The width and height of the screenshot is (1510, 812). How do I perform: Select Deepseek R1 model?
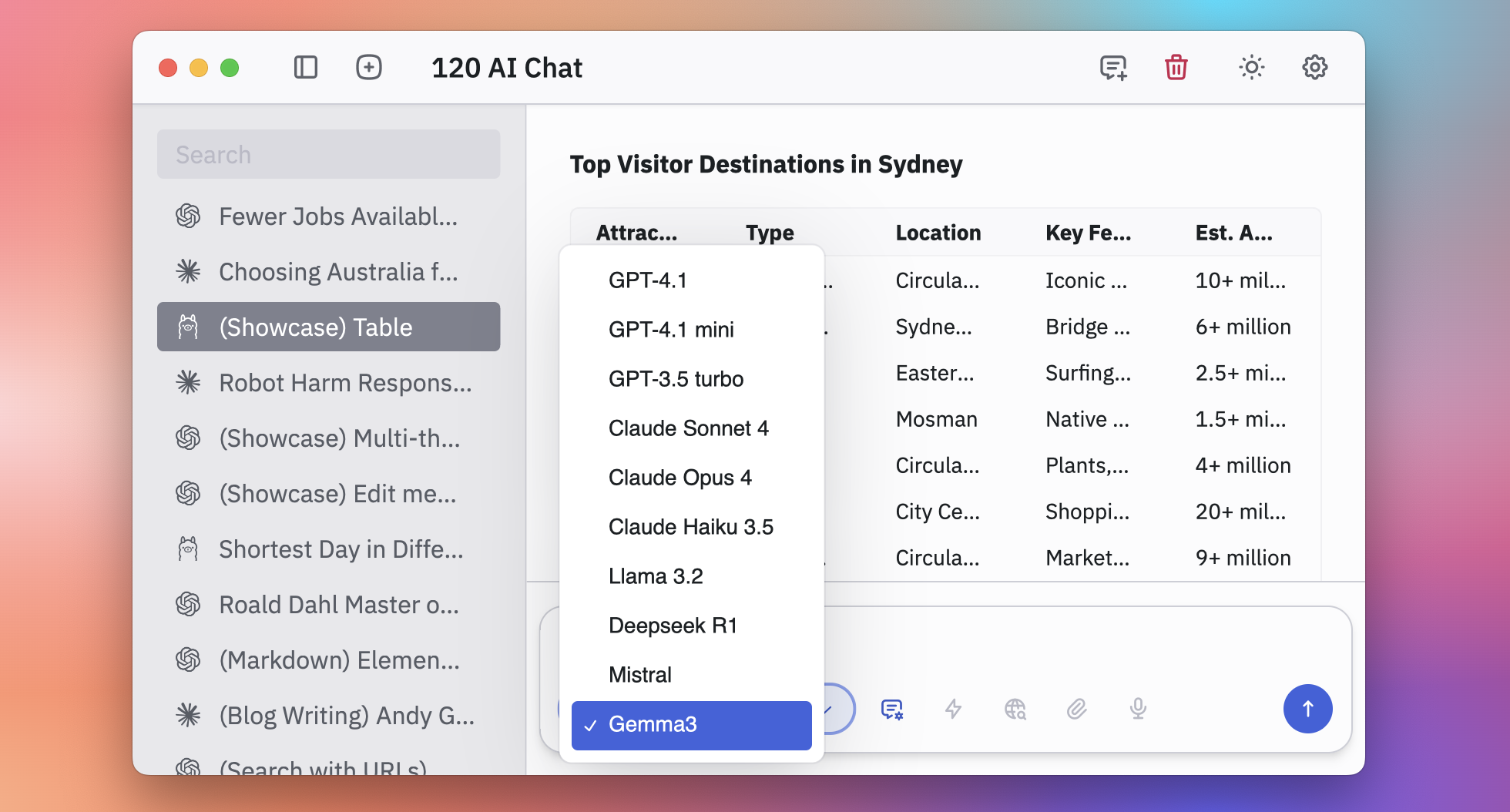[673, 626]
